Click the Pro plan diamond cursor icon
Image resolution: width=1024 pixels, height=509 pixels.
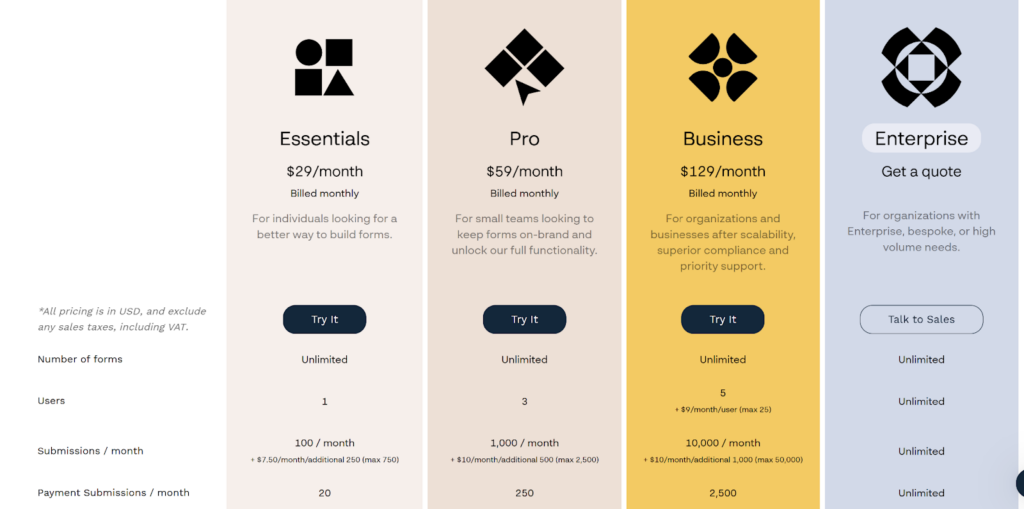524,67
